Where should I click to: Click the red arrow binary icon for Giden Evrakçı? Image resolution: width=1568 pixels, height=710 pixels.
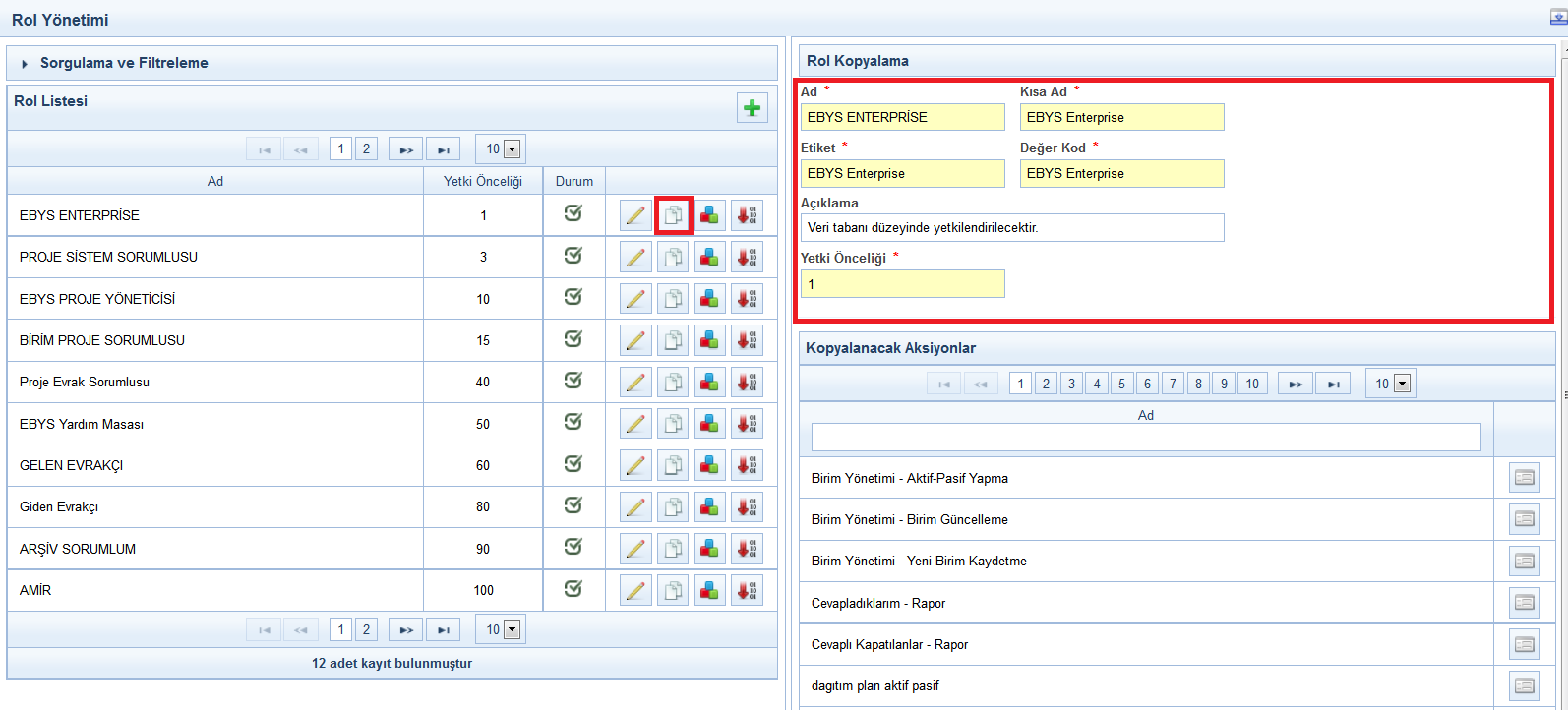click(x=747, y=507)
